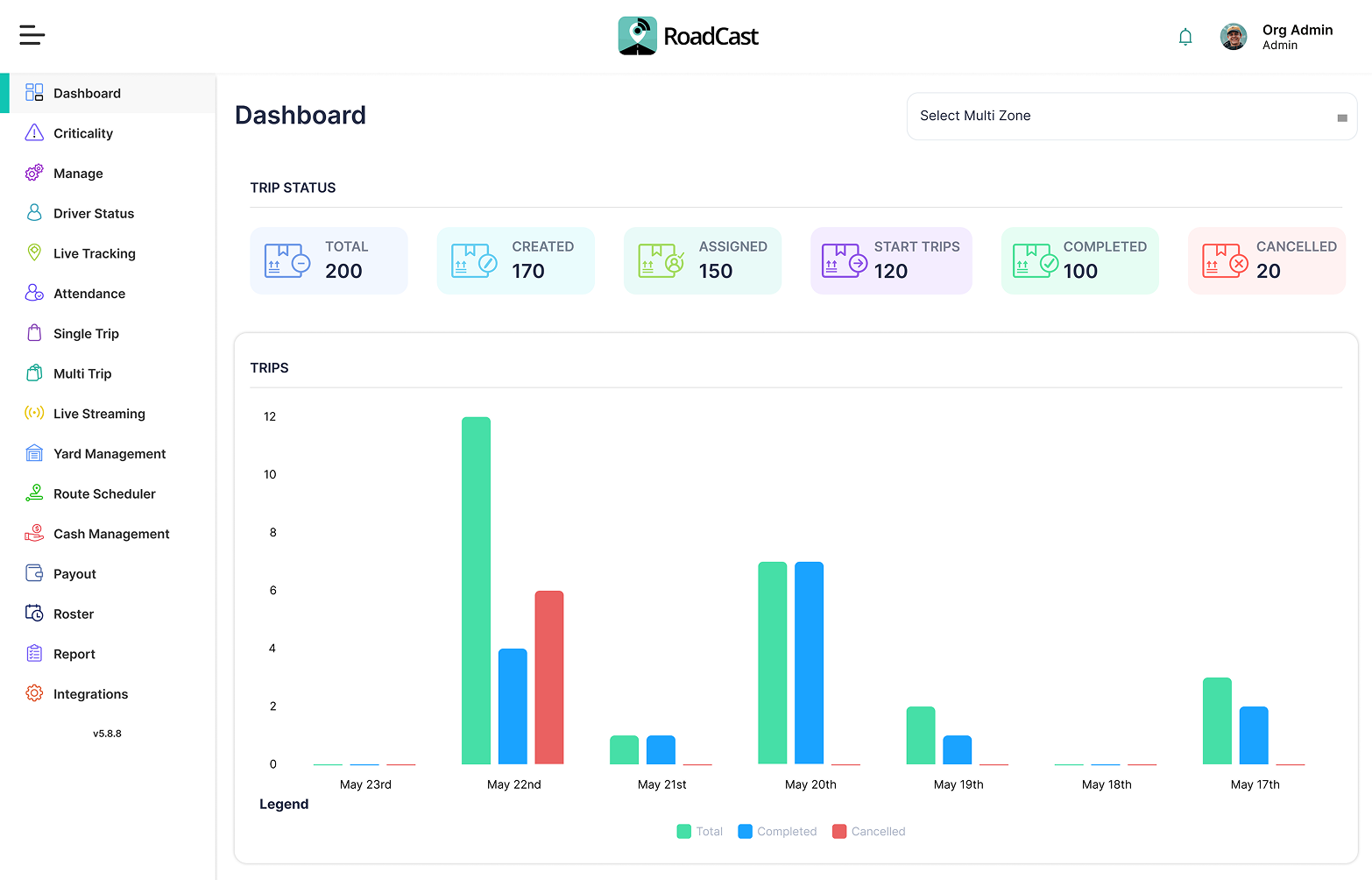The width and height of the screenshot is (1372, 880).
Task: Click the Roster calendar icon
Action: (x=34, y=614)
